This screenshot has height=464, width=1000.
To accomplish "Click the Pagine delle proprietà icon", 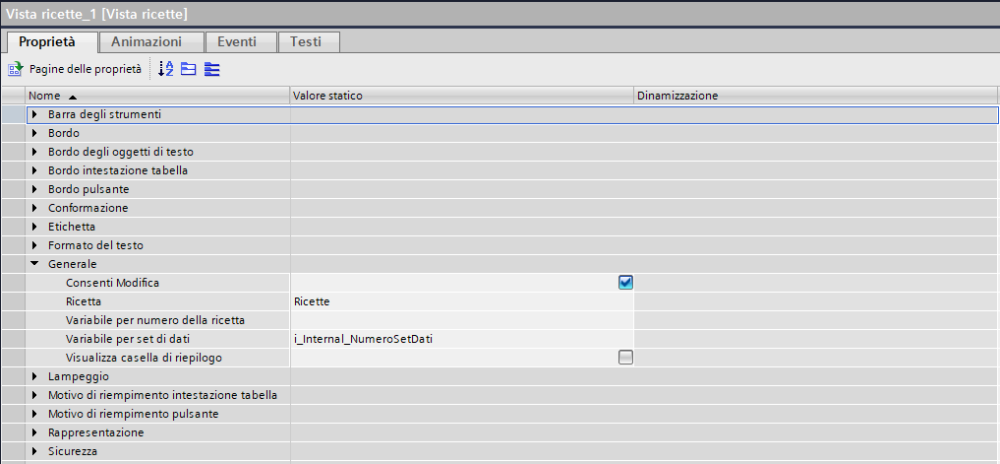I will (15, 69).
